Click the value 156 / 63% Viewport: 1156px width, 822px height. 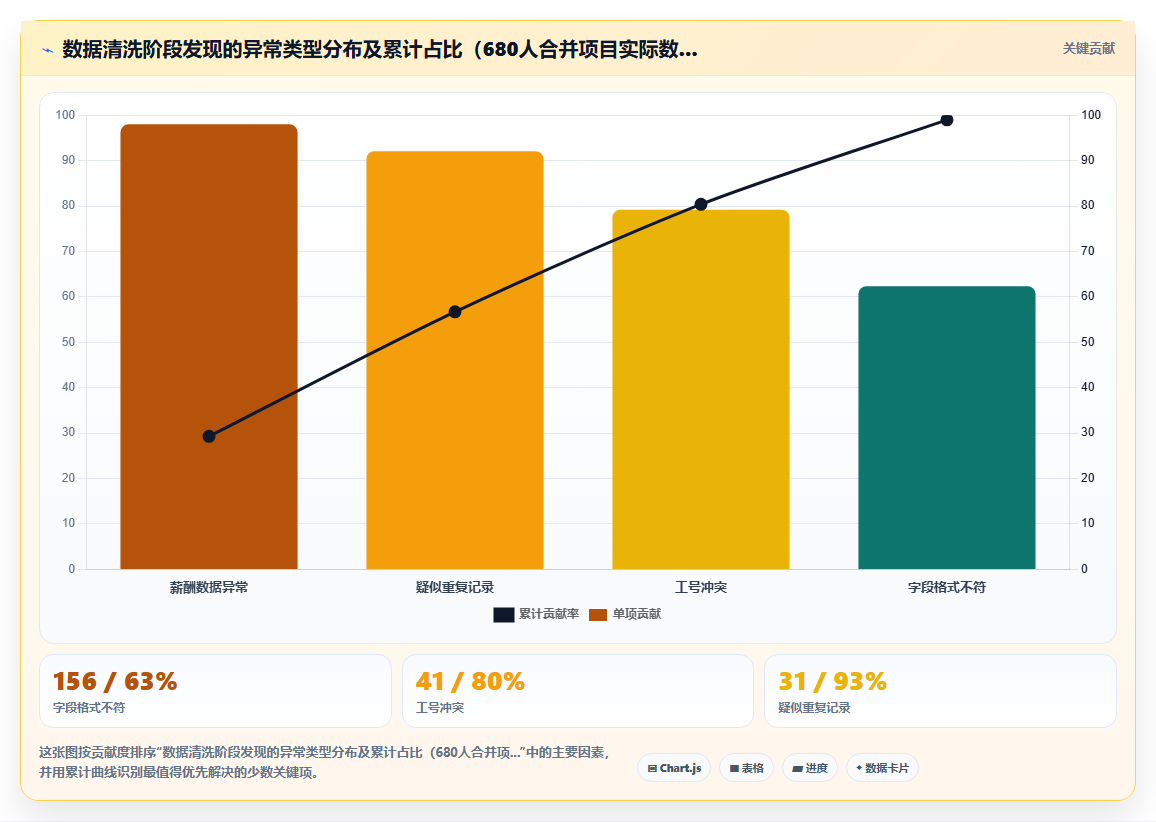click(115, 681)
